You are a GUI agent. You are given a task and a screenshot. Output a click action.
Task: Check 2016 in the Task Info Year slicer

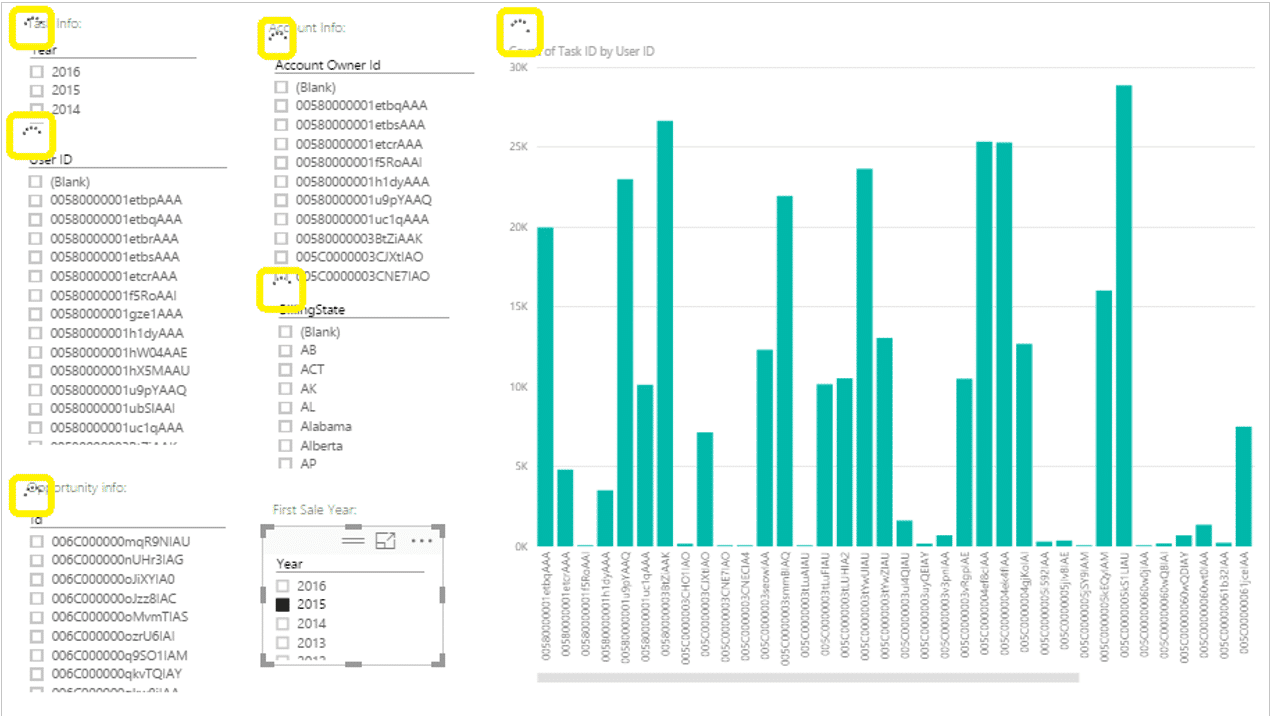37,72
